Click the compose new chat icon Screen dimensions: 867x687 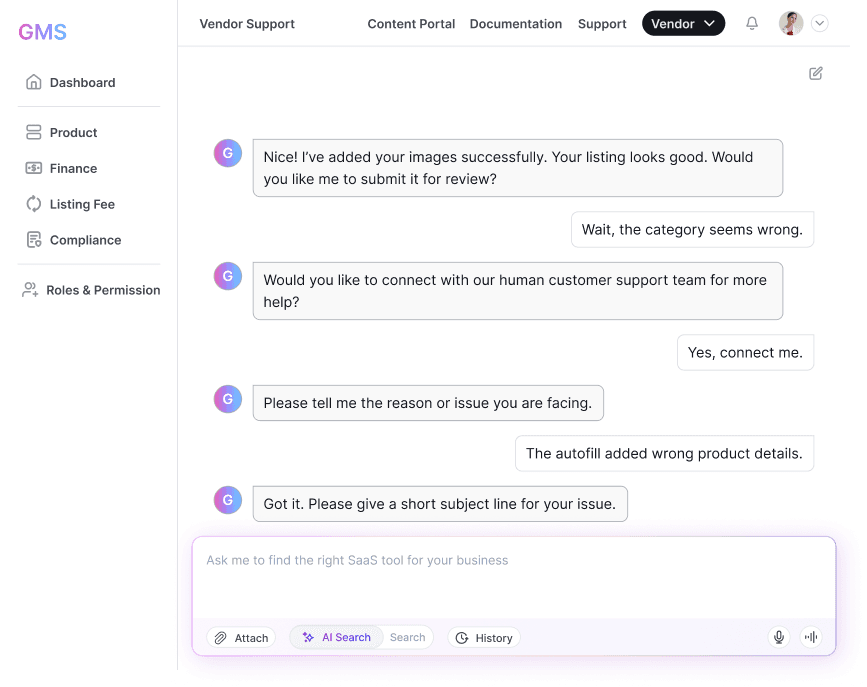816,73
